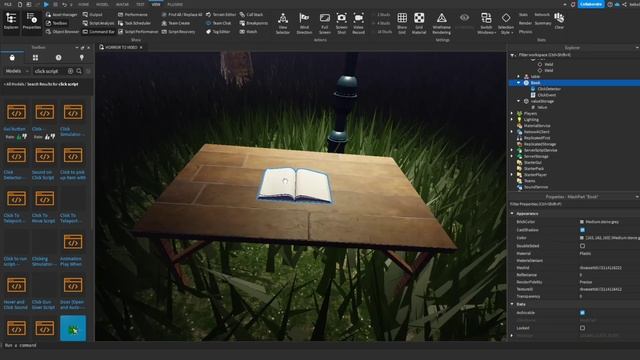640x360 pixels.
Task: Take a Screen Shot
Action: 341,23
